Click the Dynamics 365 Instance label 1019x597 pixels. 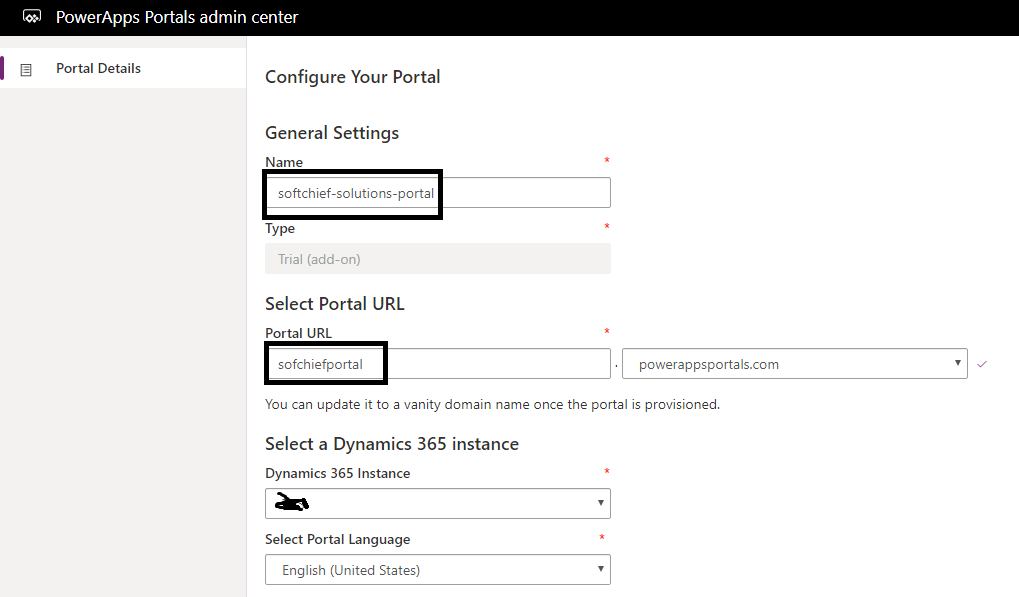tap(337, 473)
